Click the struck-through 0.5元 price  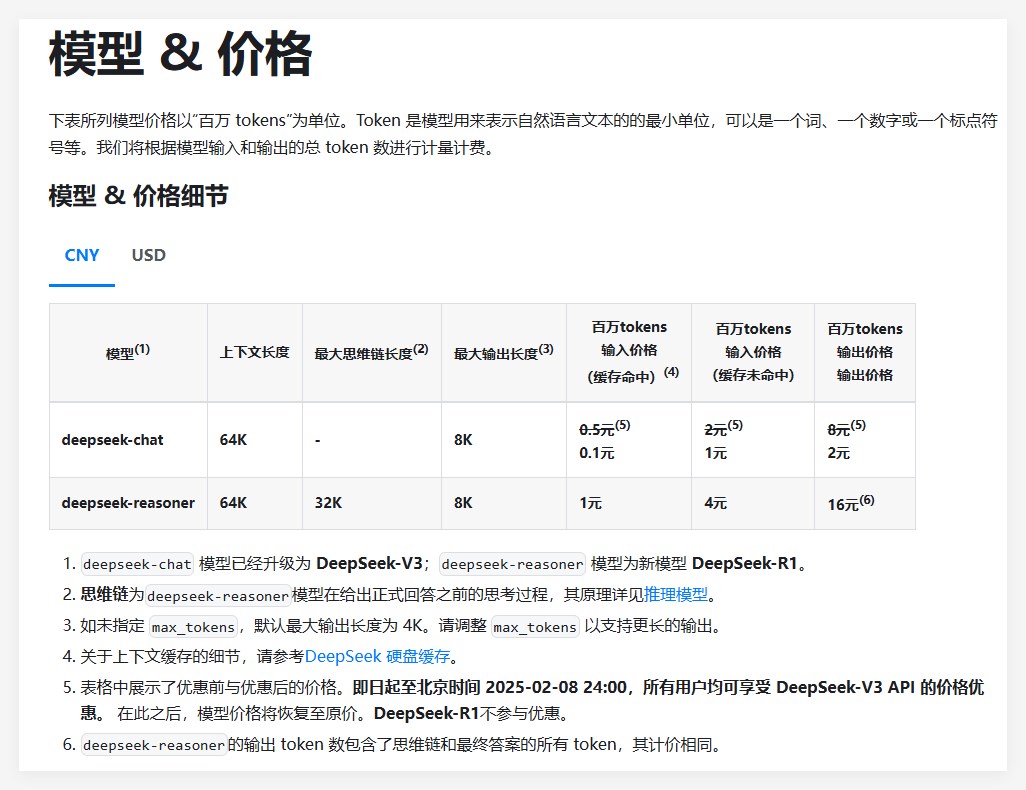(597, 429)
